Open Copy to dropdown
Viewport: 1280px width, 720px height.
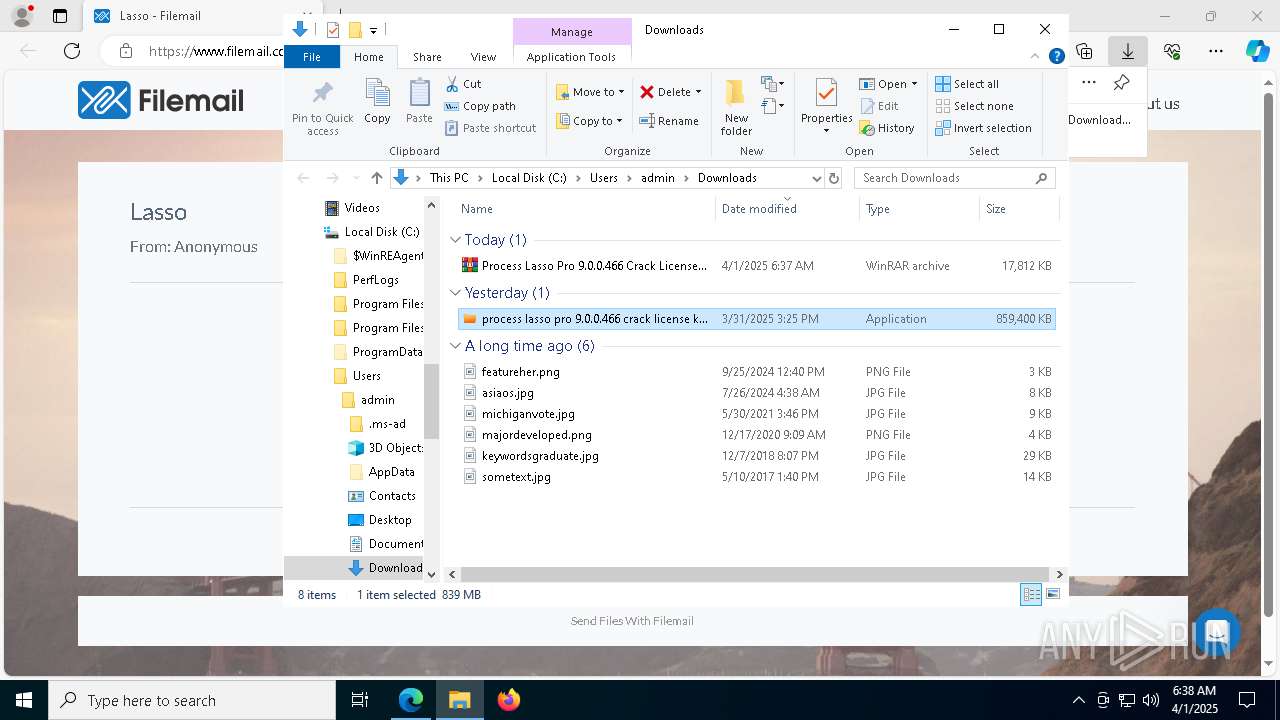(590, 121)
